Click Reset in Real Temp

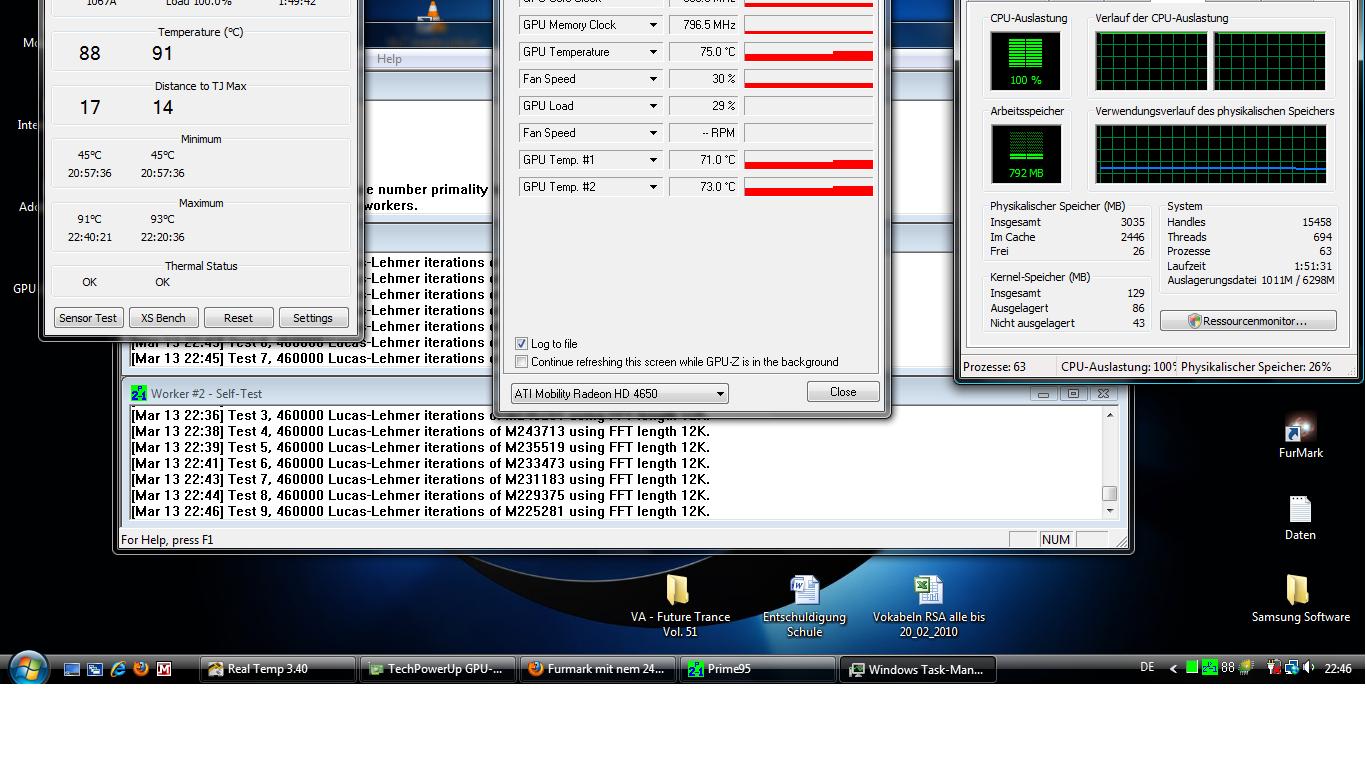click(x=238, y=318)
